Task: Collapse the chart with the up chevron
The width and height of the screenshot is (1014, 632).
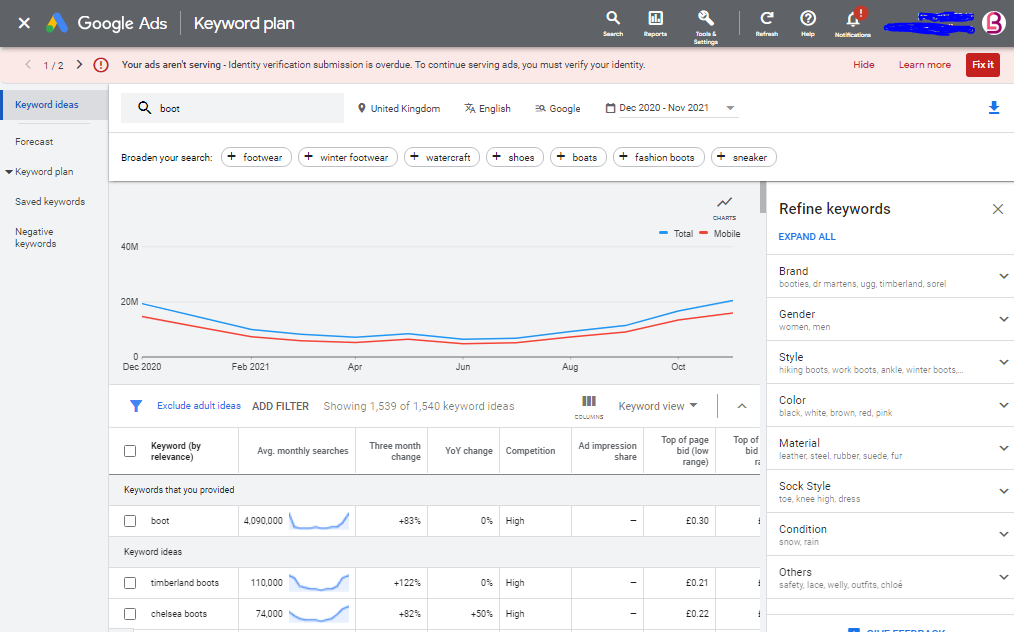Action: [742, 406]
